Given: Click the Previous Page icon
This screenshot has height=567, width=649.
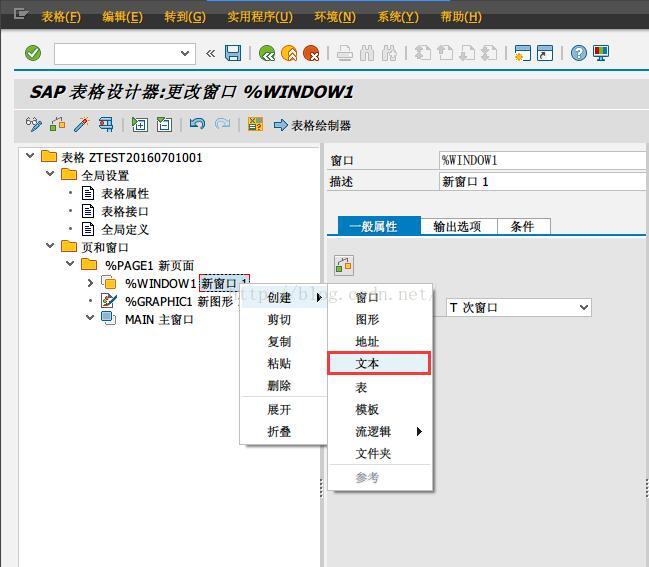Looking at the screenshot, I should (x=445, y=53).
